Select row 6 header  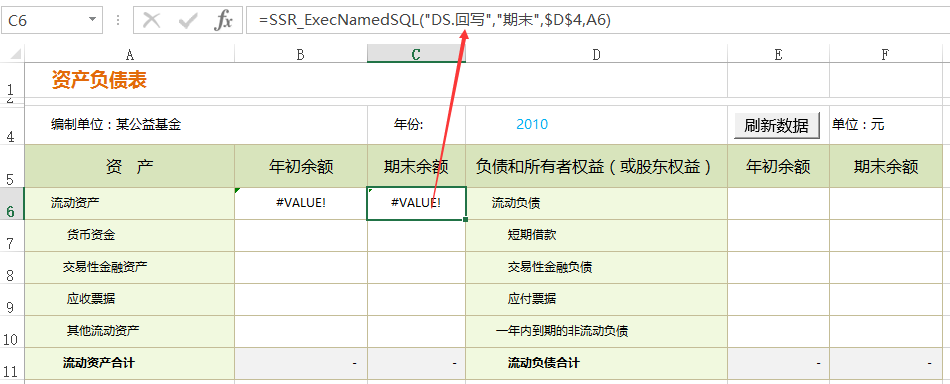point(12,204)
